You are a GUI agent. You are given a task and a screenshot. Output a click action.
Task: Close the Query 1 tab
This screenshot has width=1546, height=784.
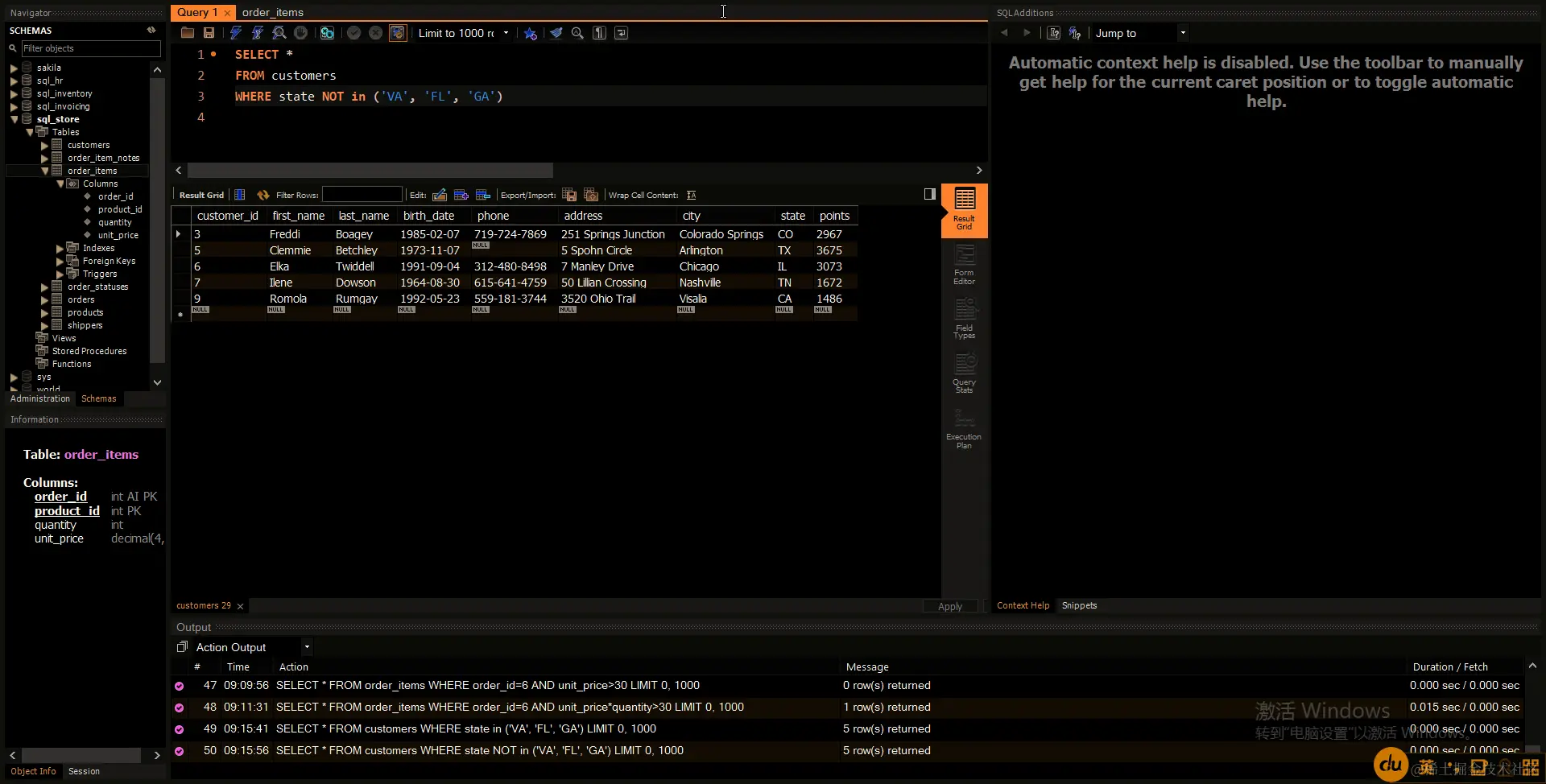(x=227, y=13)
